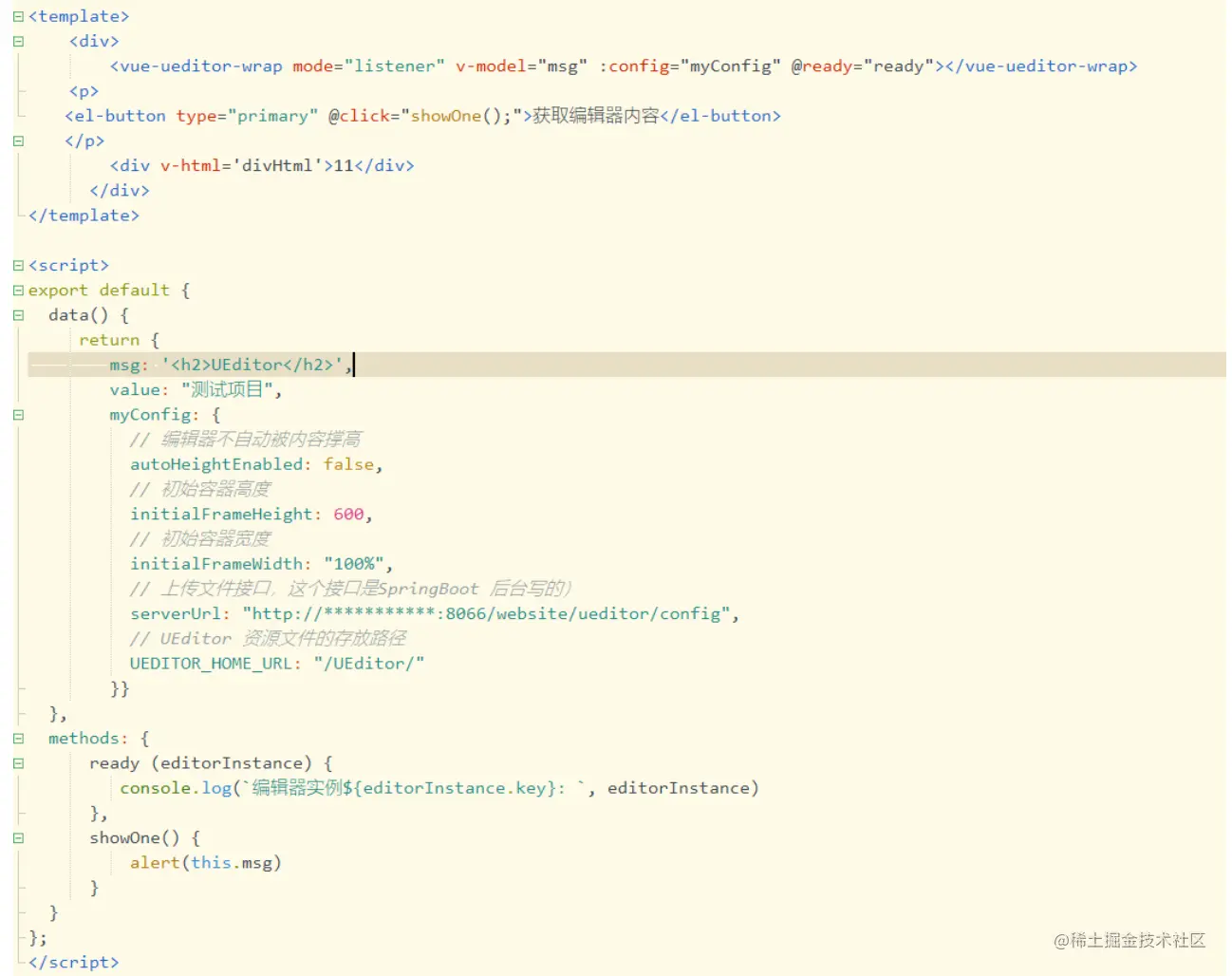
Task: Place cursor on the vue-ueditor-wrap opening tag
Action: pos(196,66)
